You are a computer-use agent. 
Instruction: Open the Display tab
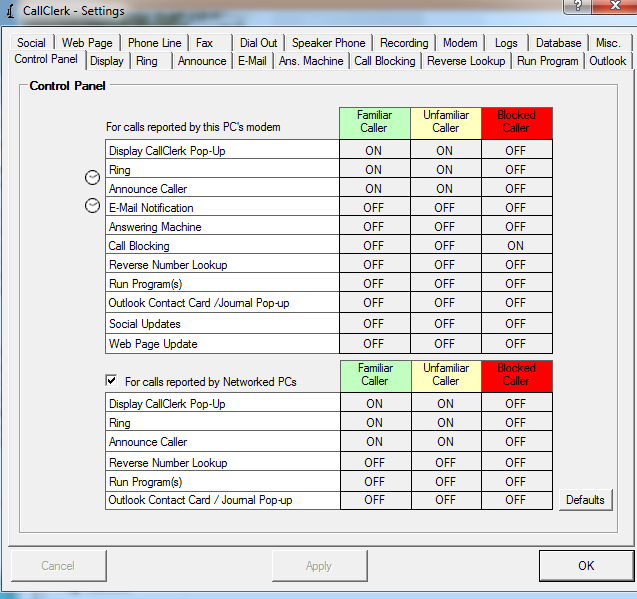coord(106,61)
